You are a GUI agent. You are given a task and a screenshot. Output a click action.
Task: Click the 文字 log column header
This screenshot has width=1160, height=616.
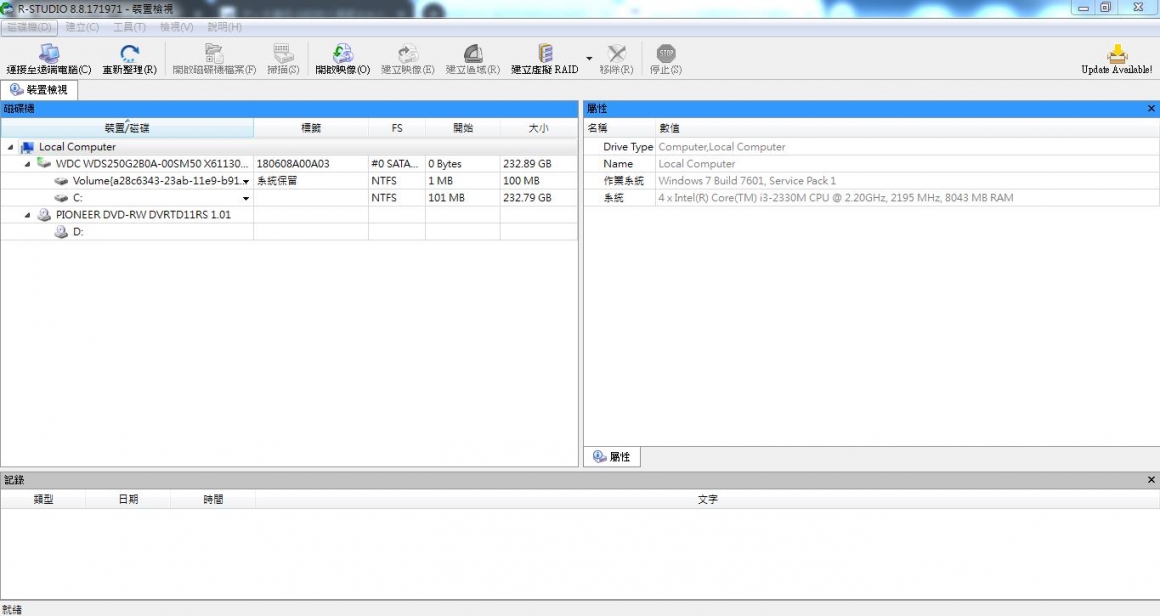click(707, 499)
